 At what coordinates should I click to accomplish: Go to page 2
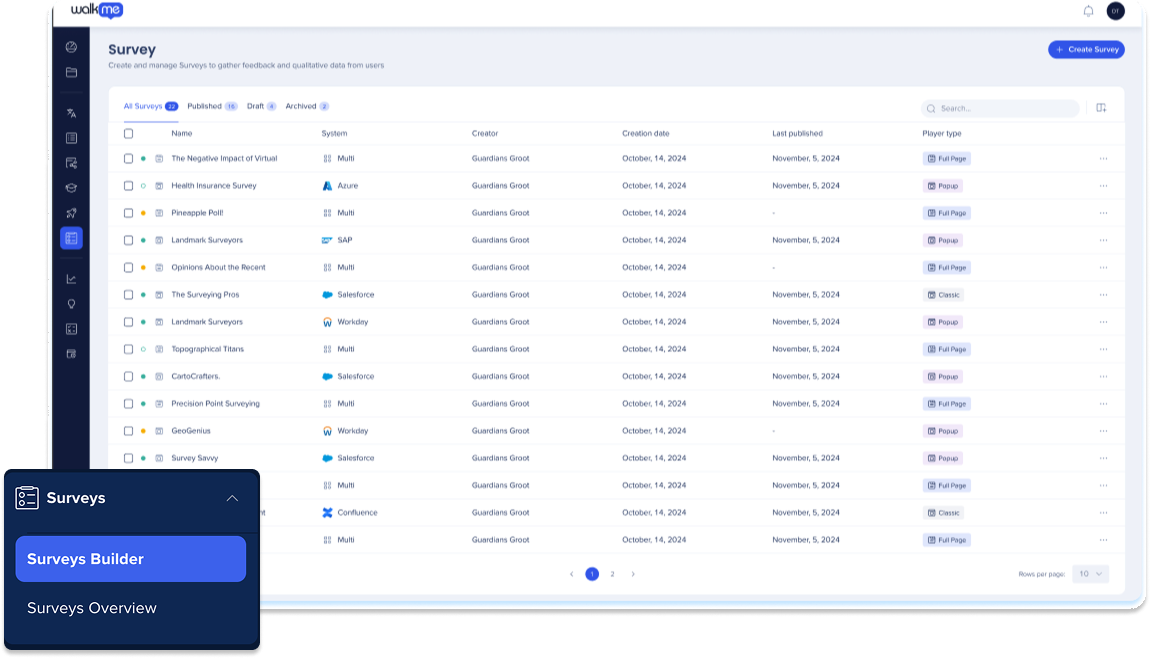[x=612, y=574]
